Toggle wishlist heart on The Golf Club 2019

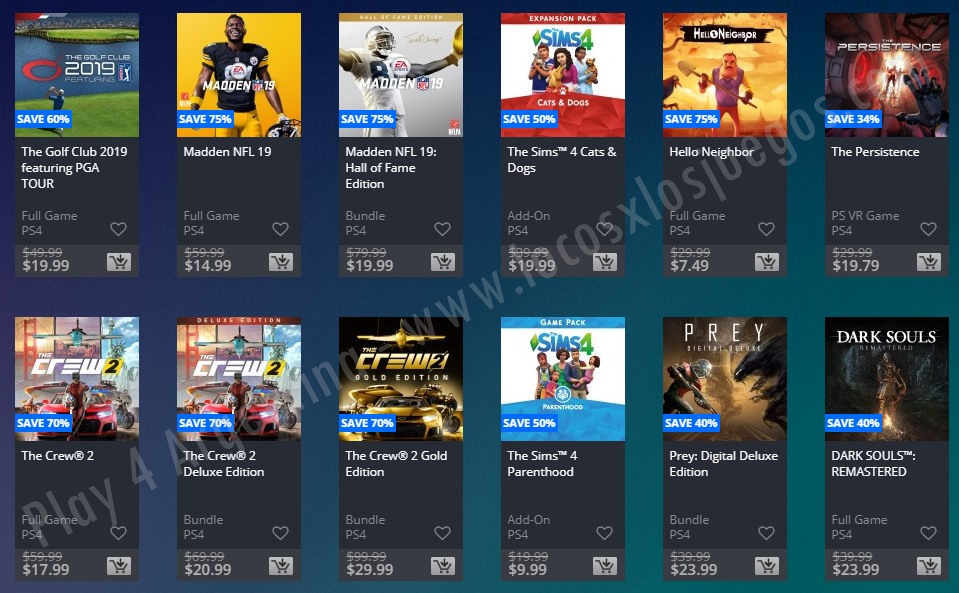pyautogui.click(x=118, y=229)
